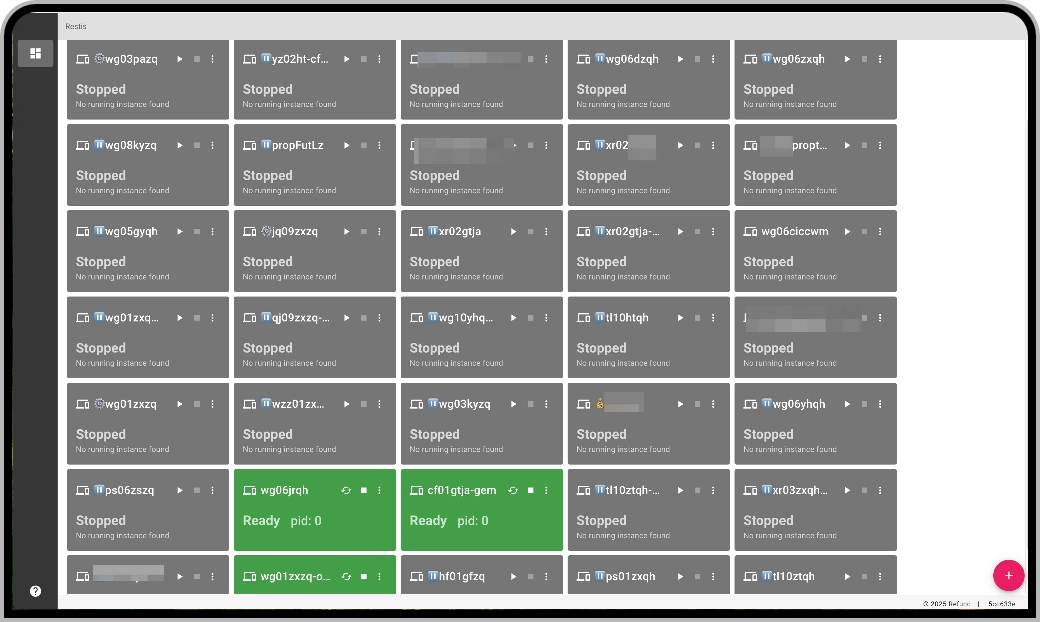Screen dimensions: 1040x622
Task: Click the Restis title in top bar
Action: [x=76, y=26]
